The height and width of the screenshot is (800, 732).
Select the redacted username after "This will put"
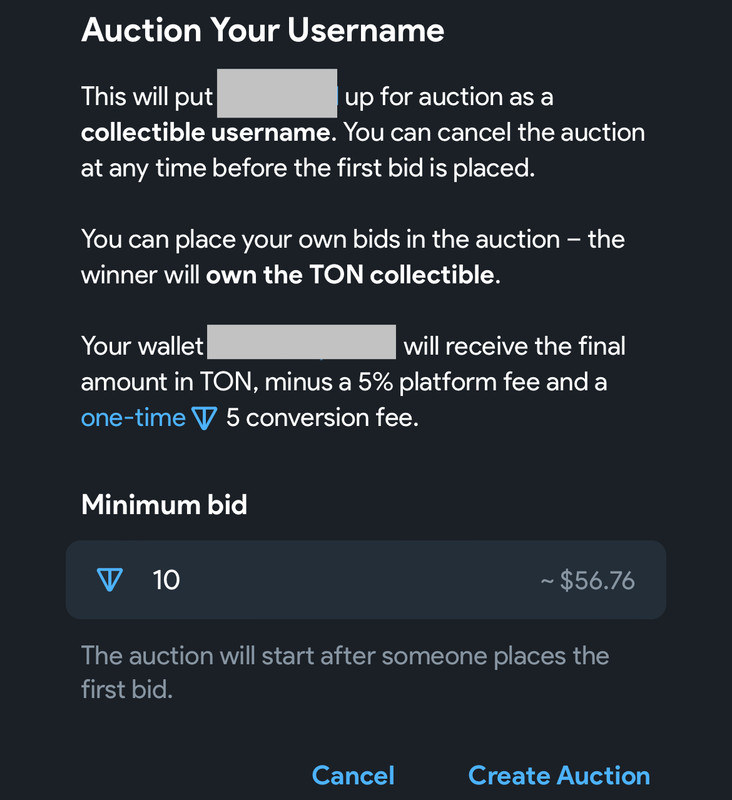click(x=277, y=96)
